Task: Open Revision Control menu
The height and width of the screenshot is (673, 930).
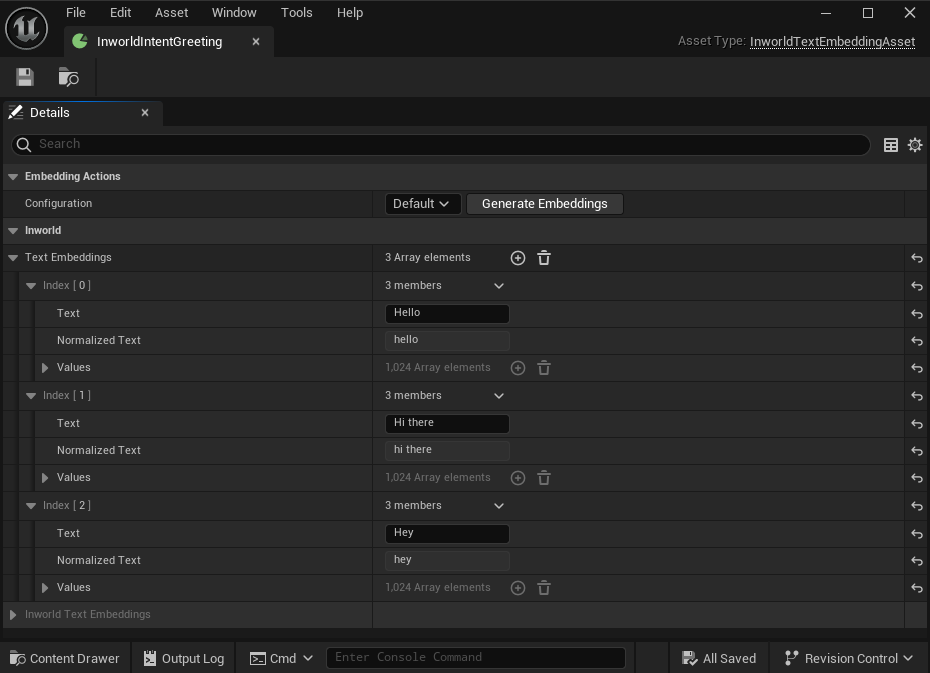Action: click(x=849, y=658)
